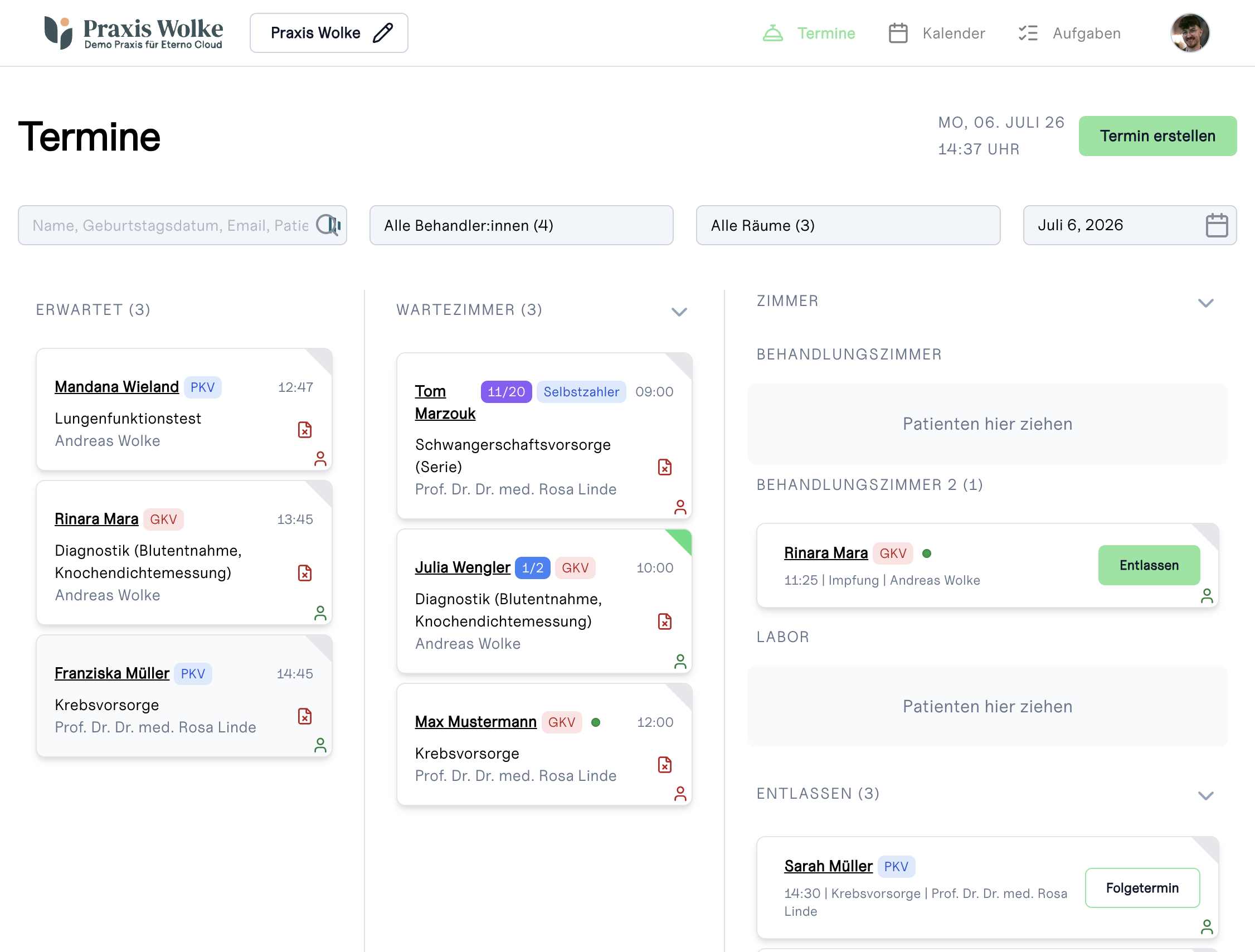This screenshot has height=952, width=1255.
Task: Open the Juli 6, 2026 date picker
Action: click(x=1130, y=225)
